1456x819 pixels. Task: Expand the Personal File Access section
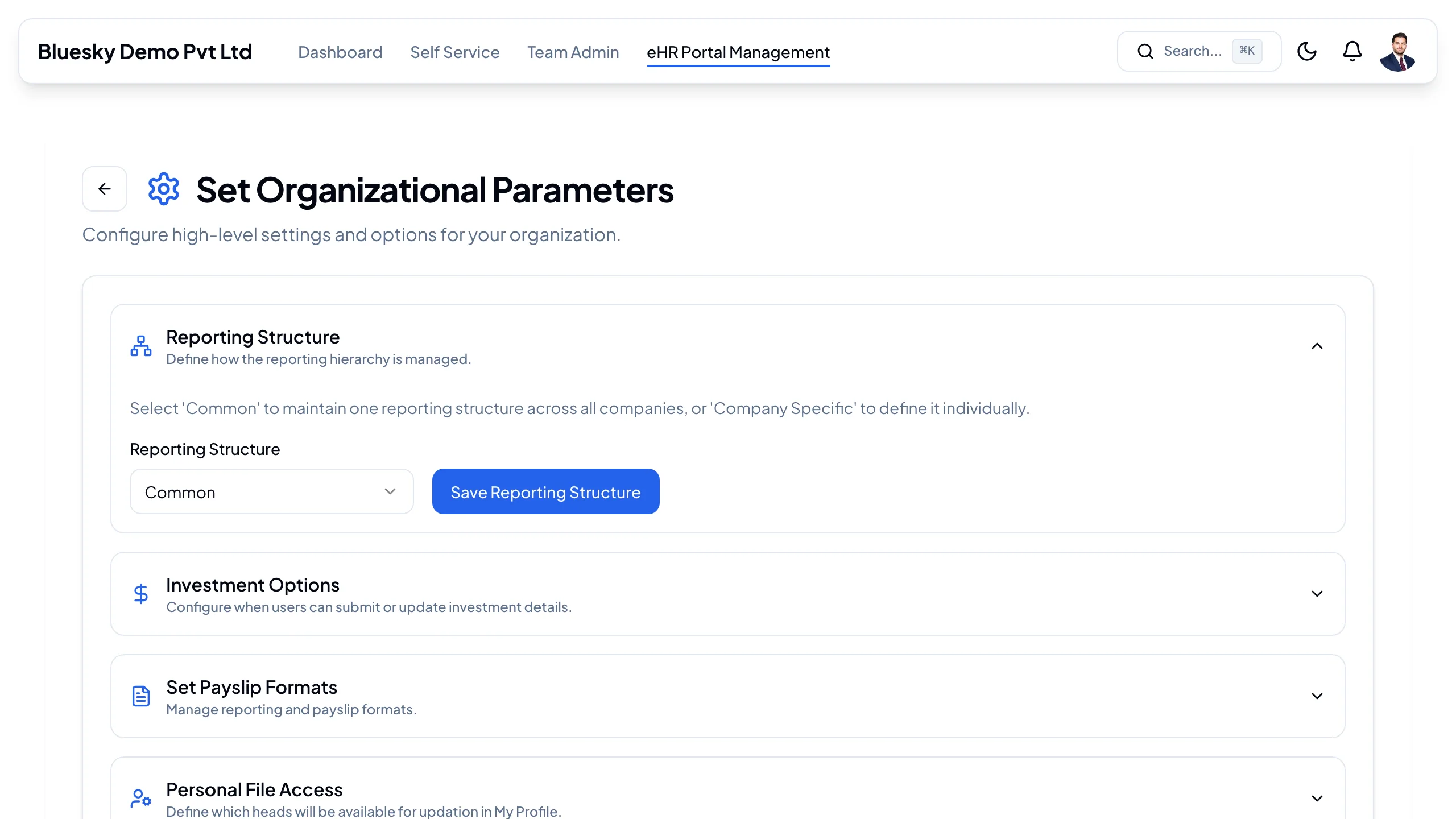click(x=1317, y=799)
